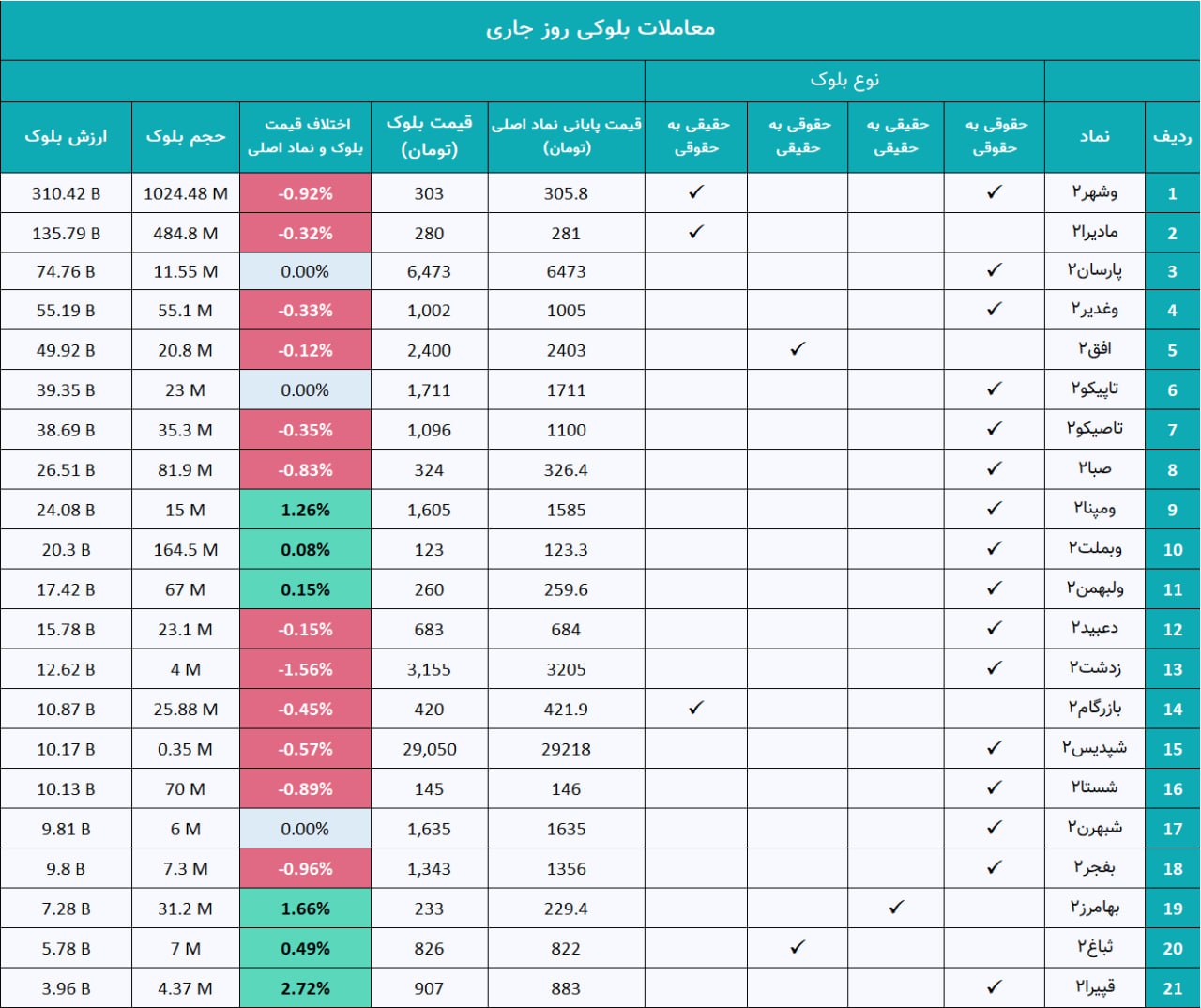
Task: Click the green 2.72% difference cell
Action: (305, 988)
